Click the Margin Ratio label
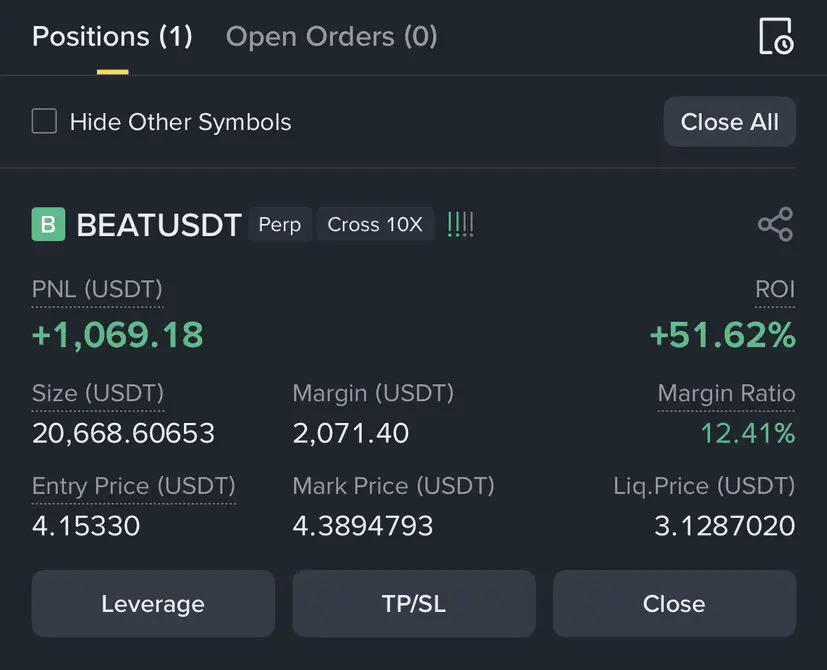 726,393
